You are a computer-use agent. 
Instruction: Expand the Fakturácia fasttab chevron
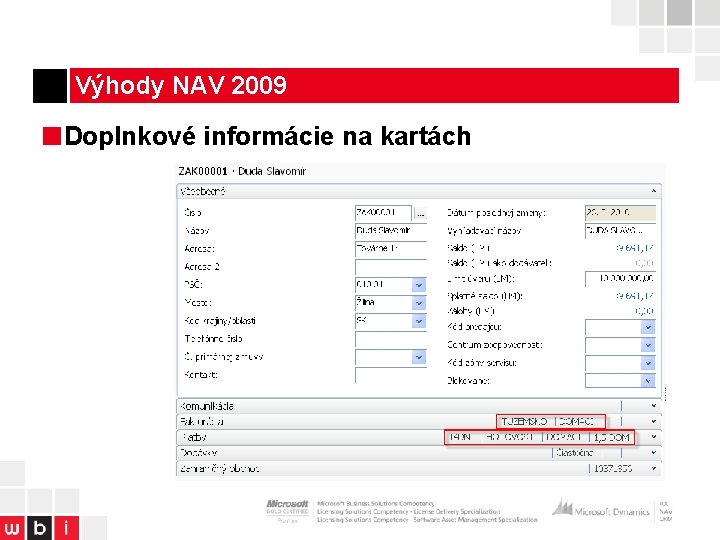tap(653, 422)
